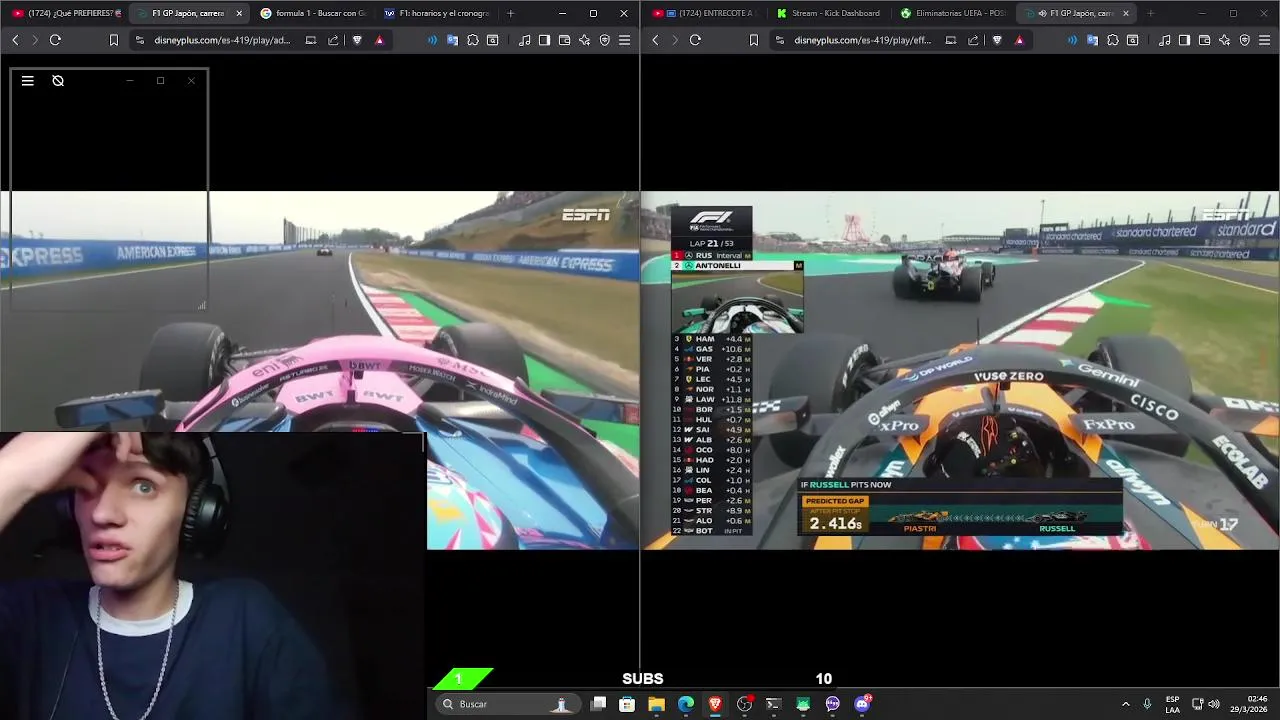This screenshot has height=720, width=1280.
Task: Open Leo AI sparkle icon in left window
Action: 585,40
